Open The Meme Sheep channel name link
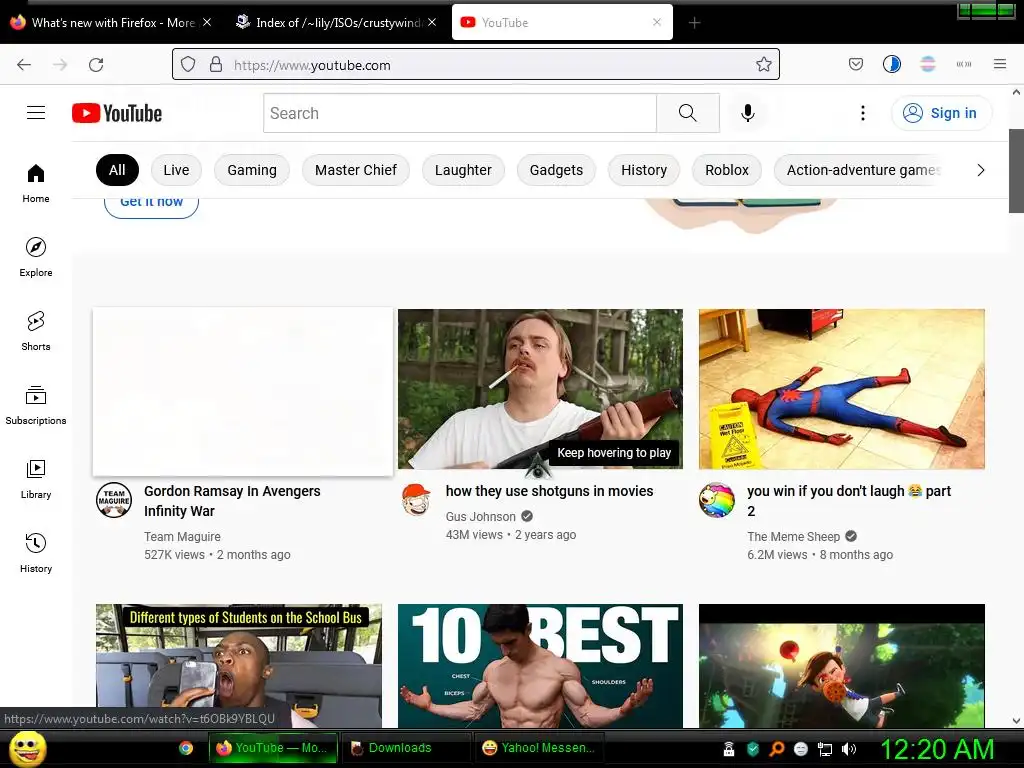 [x=793, y=537]
